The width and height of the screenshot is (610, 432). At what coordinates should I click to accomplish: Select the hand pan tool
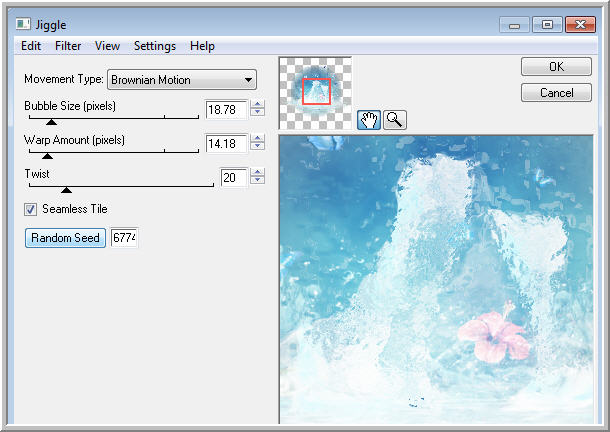[x=368, y=120]
